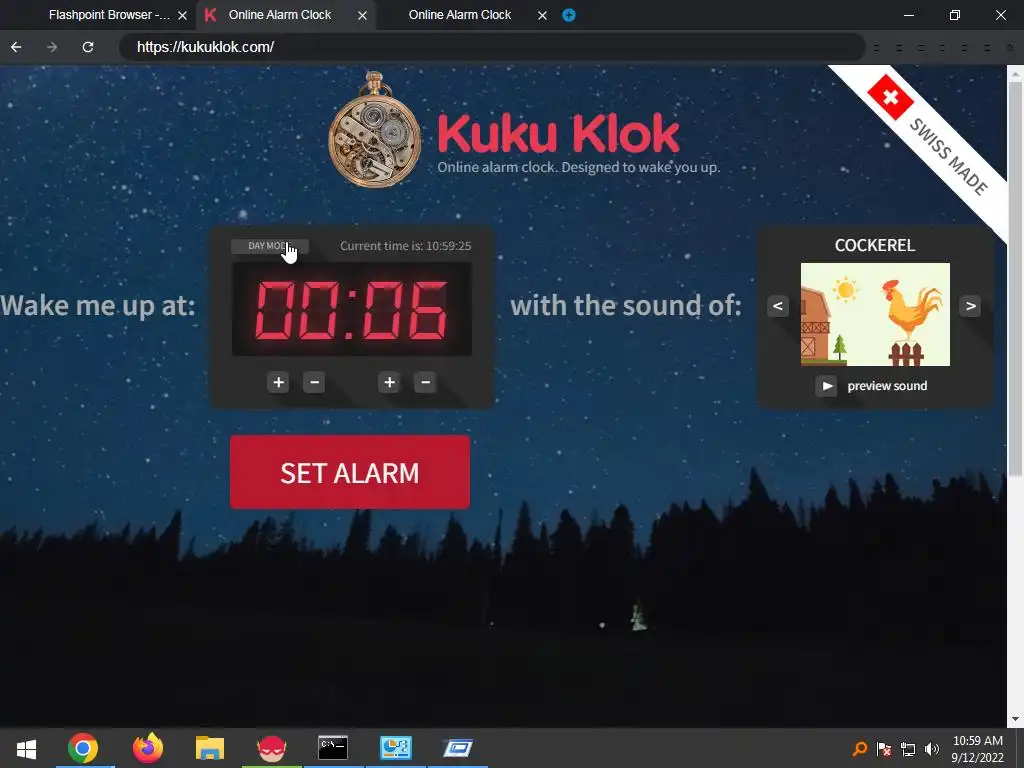
Task: Click the COCKEREL sound name label
Action: (x=875, y=246)
